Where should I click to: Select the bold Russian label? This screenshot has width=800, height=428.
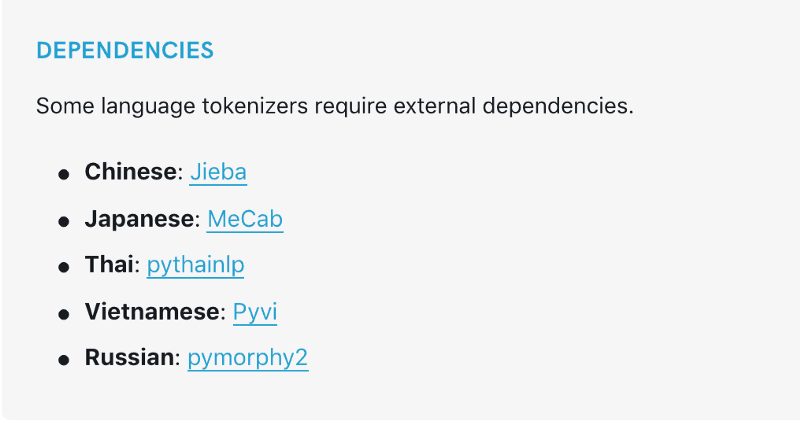point(129,358)
